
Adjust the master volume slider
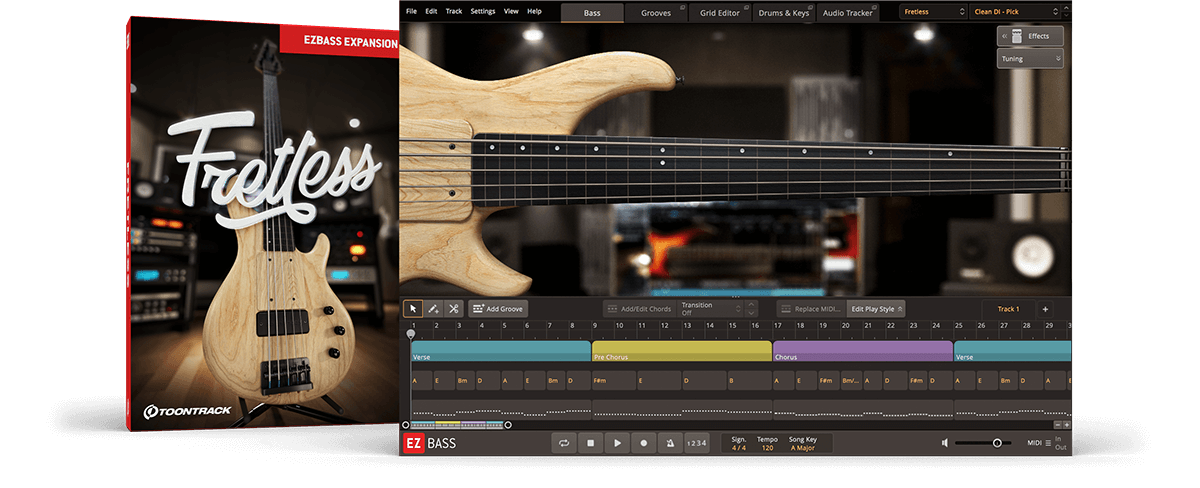point(985,443)
